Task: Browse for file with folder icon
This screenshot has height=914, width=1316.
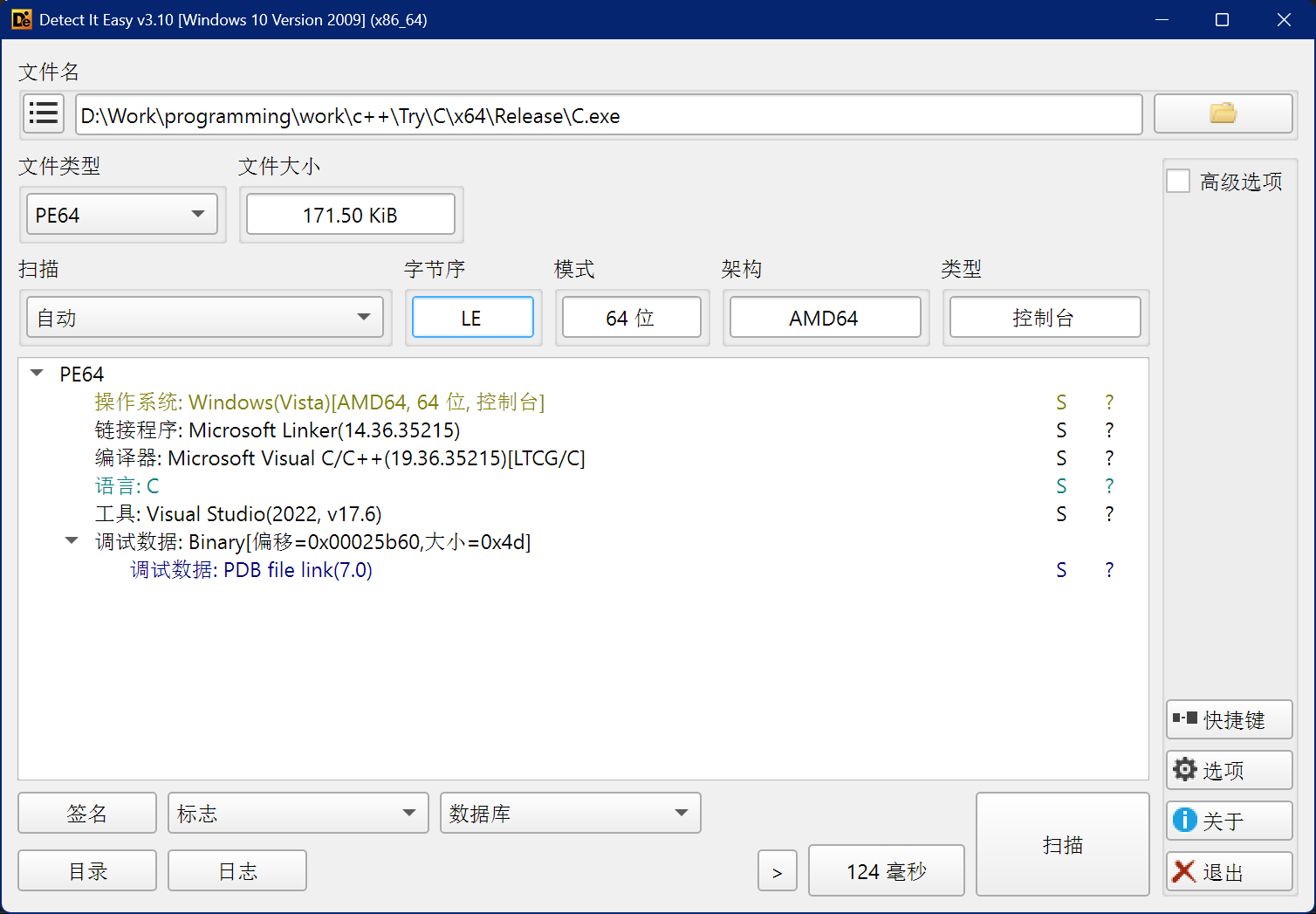Action: [1223, 114]
